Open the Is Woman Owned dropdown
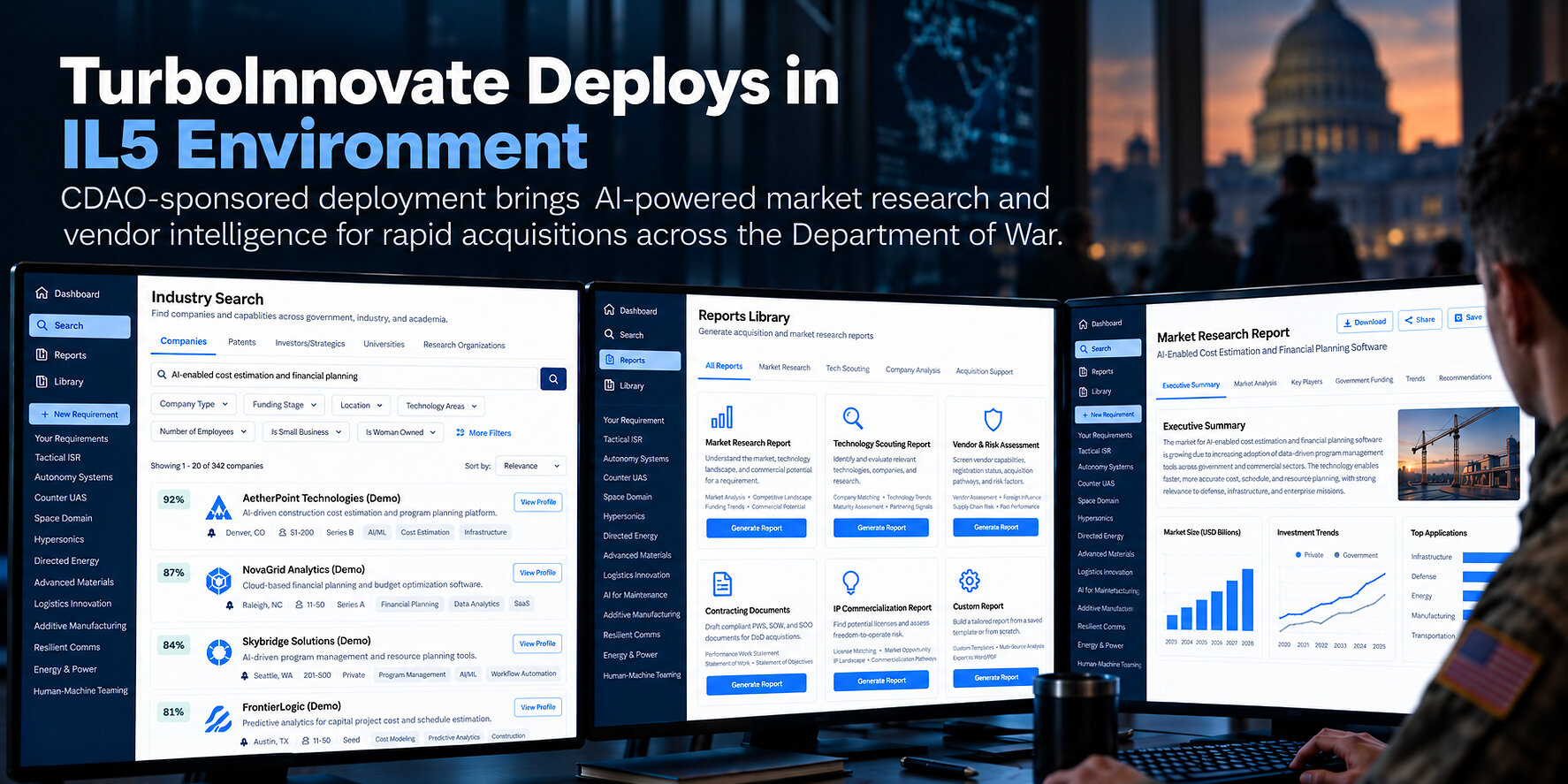This screenshot has height=784, width=1568. coord(400,433)
